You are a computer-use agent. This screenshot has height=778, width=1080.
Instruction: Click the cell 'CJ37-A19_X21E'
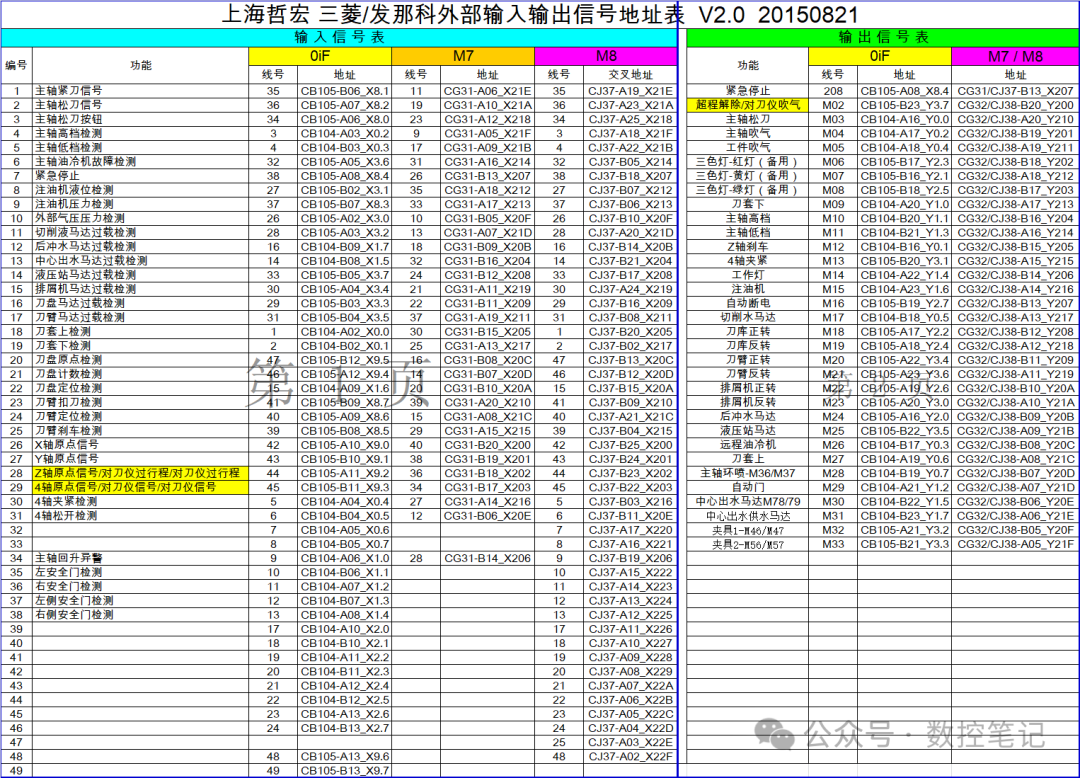[630, 91]
